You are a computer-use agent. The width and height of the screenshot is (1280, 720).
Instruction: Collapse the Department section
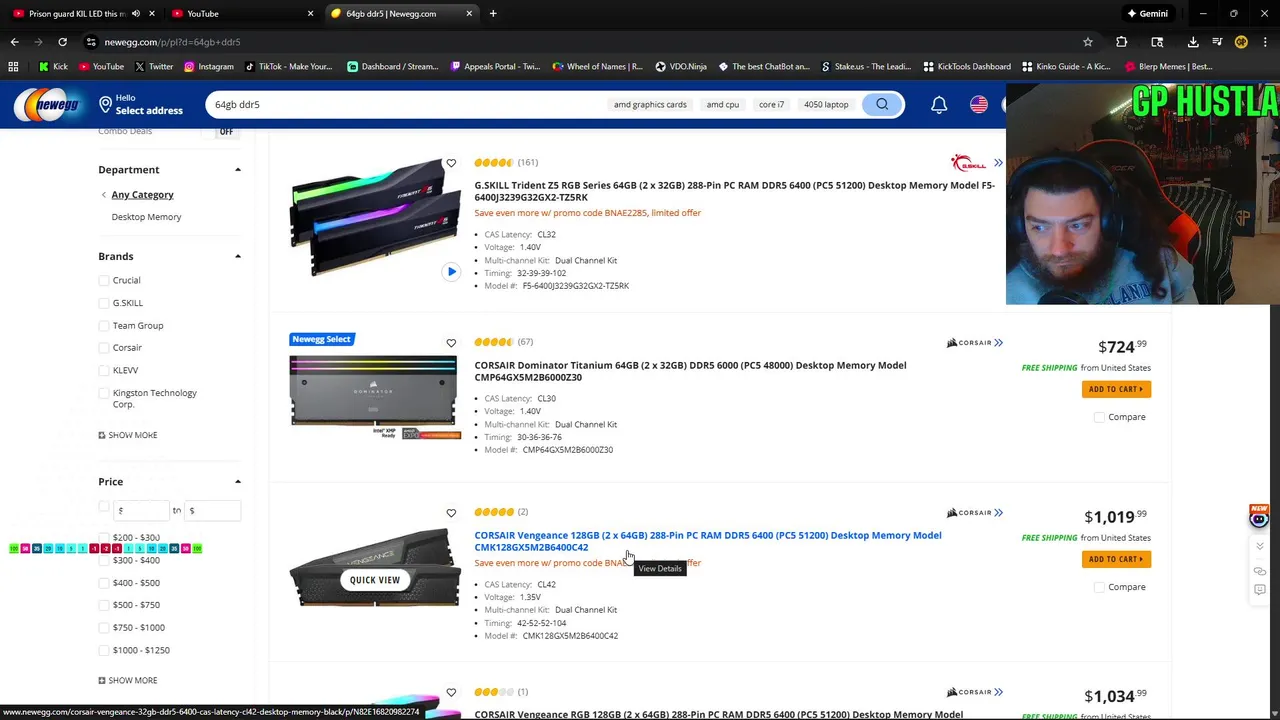(238, 170)
